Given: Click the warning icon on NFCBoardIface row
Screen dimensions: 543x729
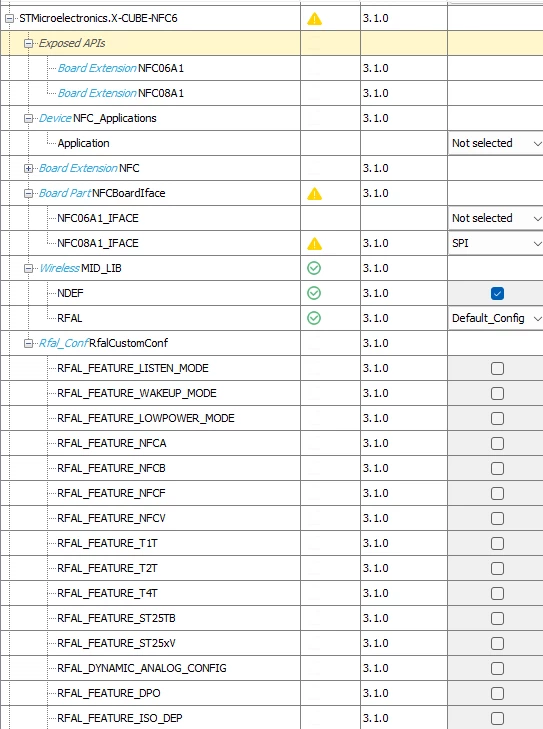Looking at the screenshot, I should point(315,193).
